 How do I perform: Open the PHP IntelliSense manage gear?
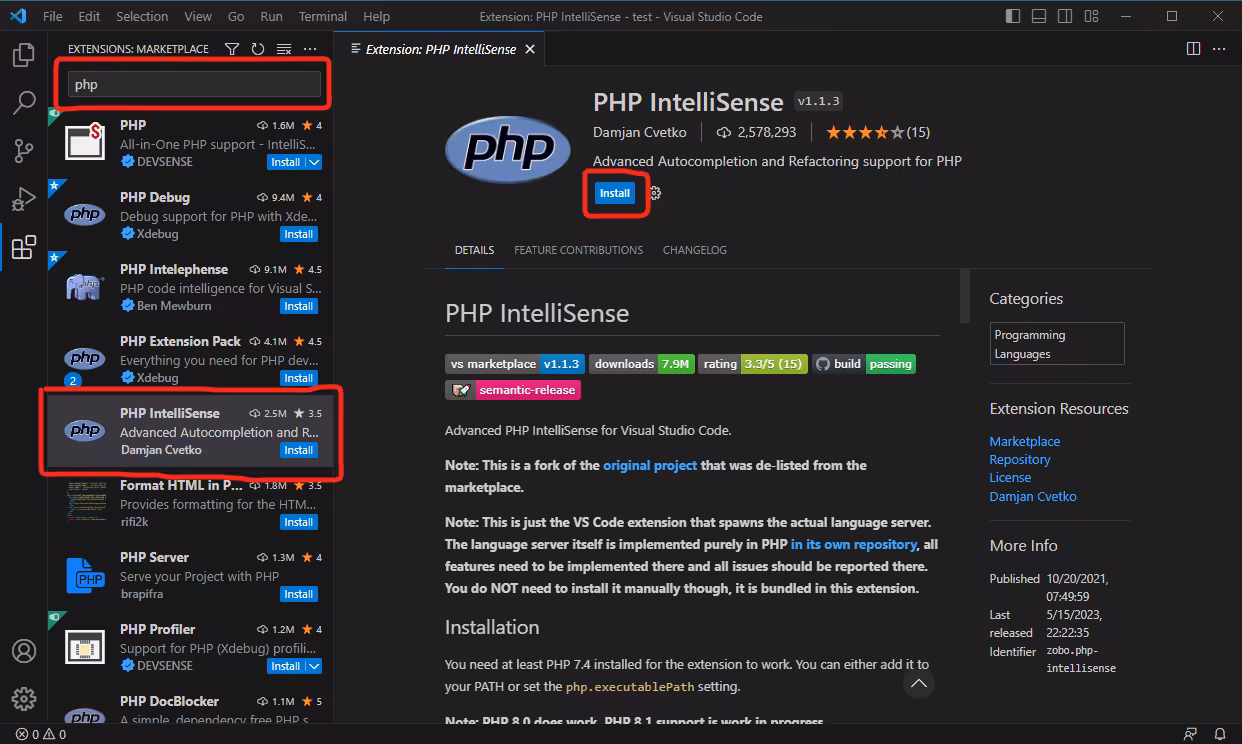(x=655, y=193)
